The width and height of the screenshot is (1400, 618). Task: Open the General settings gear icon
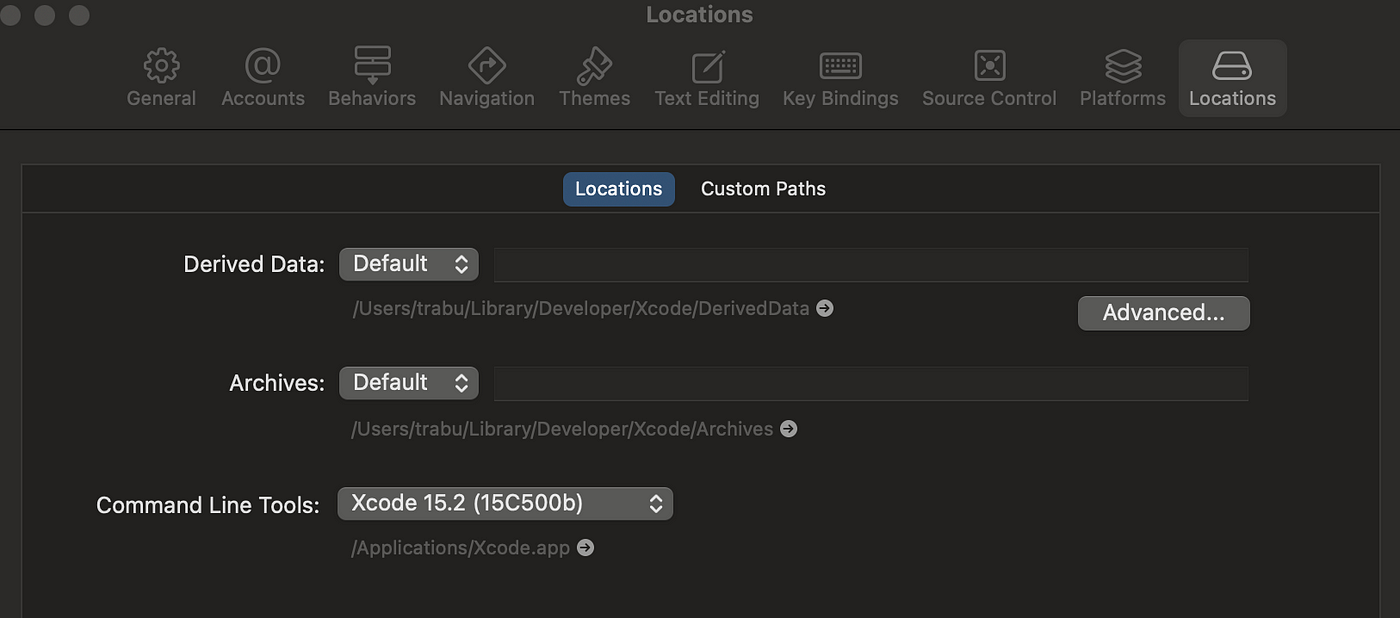click(x=161, y=66)
